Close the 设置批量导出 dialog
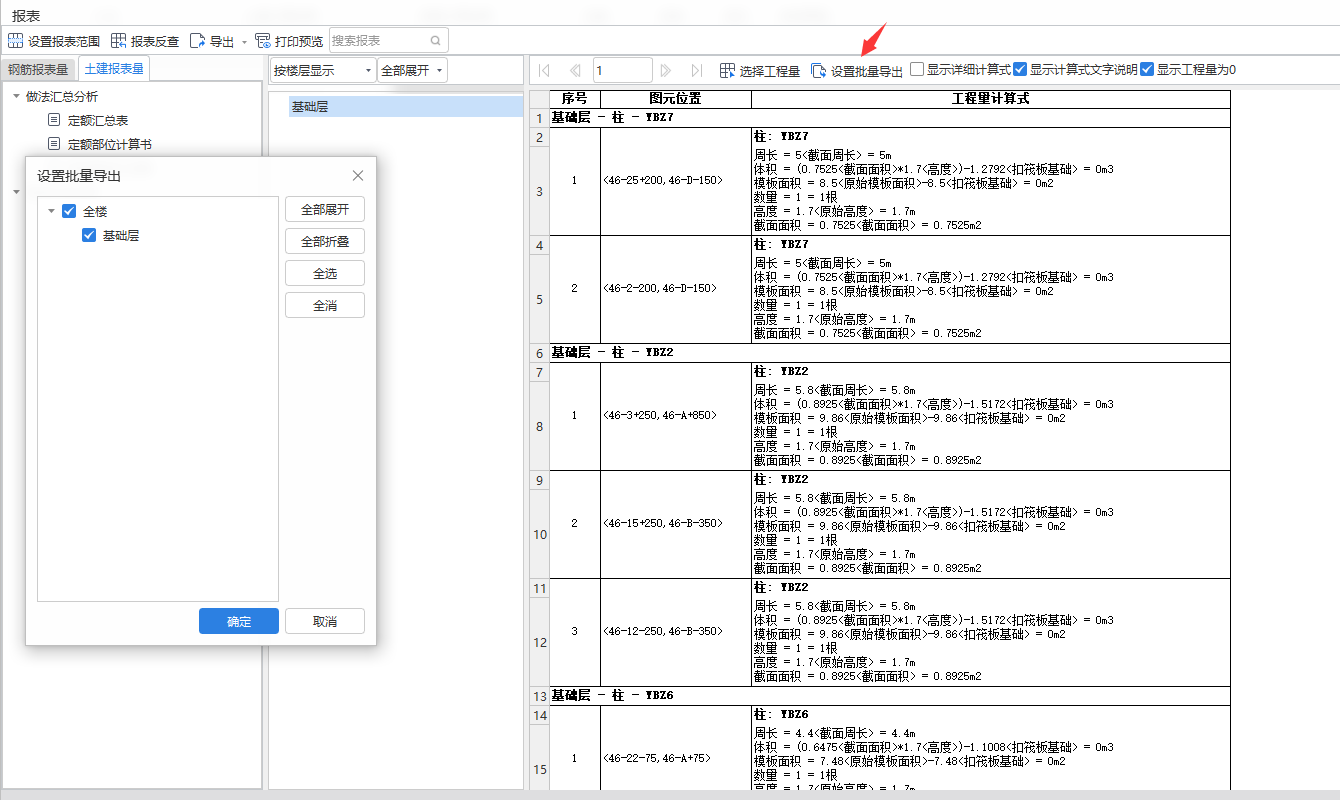 coord(358,176)
